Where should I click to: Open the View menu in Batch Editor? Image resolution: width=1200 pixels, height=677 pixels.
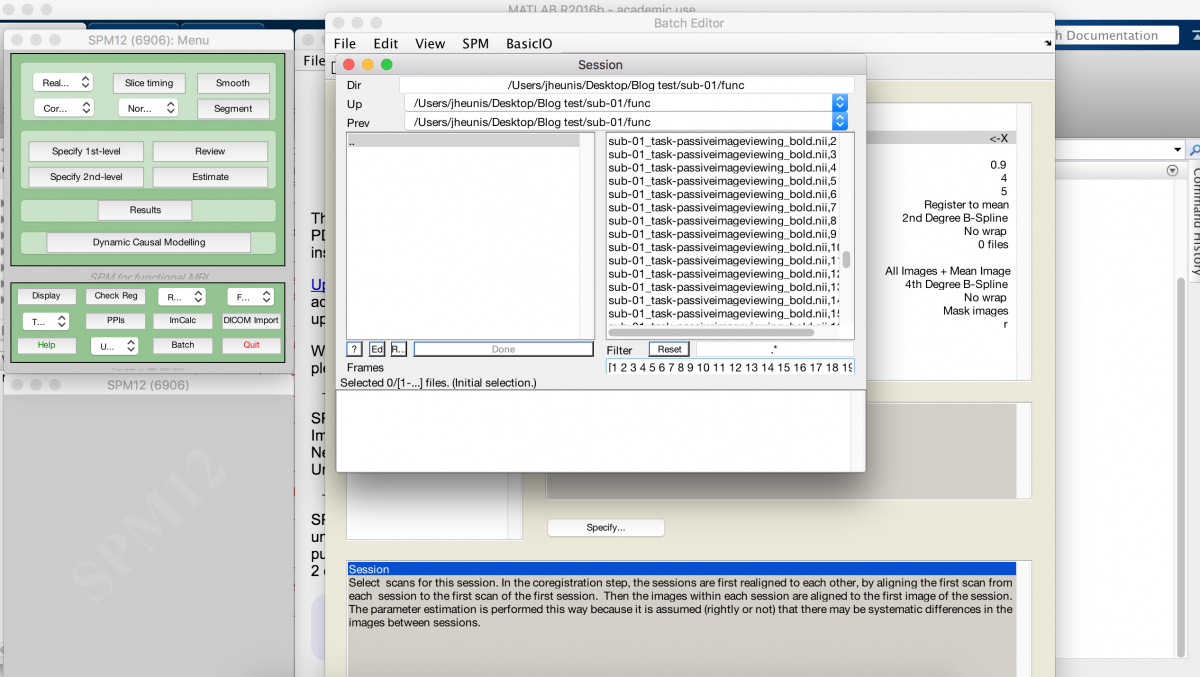click(430, 43)
